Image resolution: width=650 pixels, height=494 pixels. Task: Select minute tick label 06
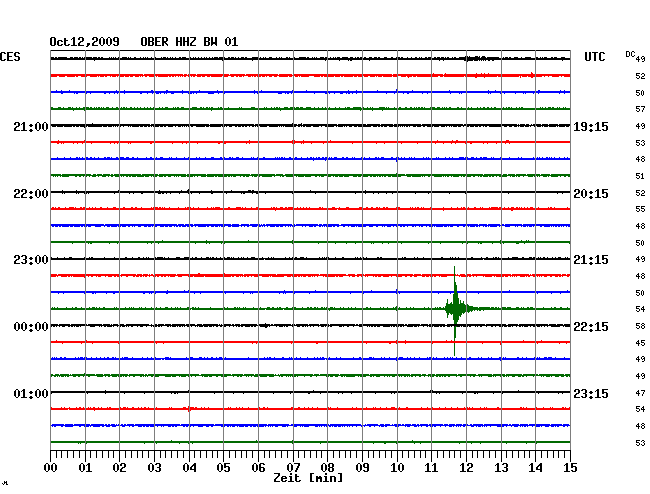[x=258, y=468]
